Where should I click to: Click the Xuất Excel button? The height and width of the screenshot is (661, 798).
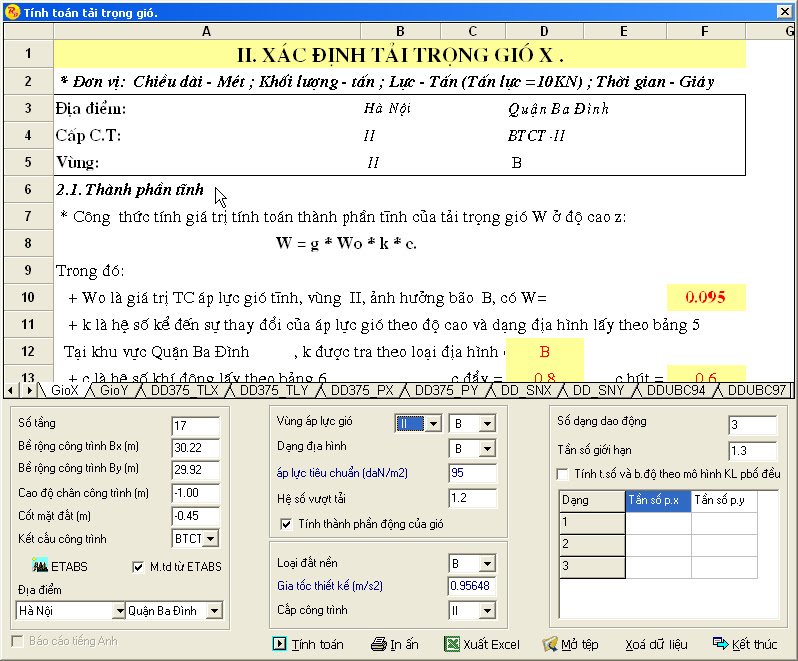482,644
